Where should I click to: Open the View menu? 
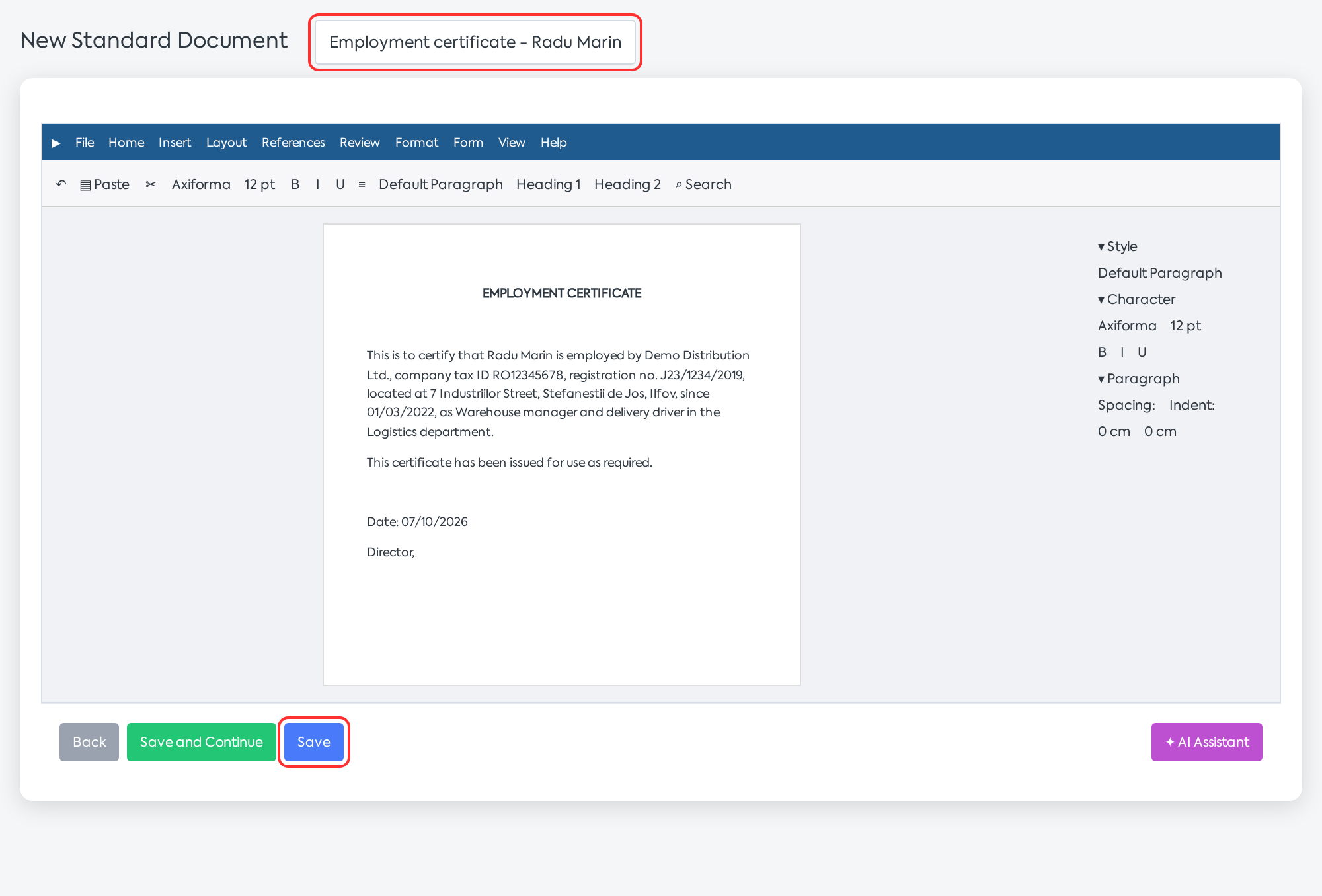click(512, 143)
